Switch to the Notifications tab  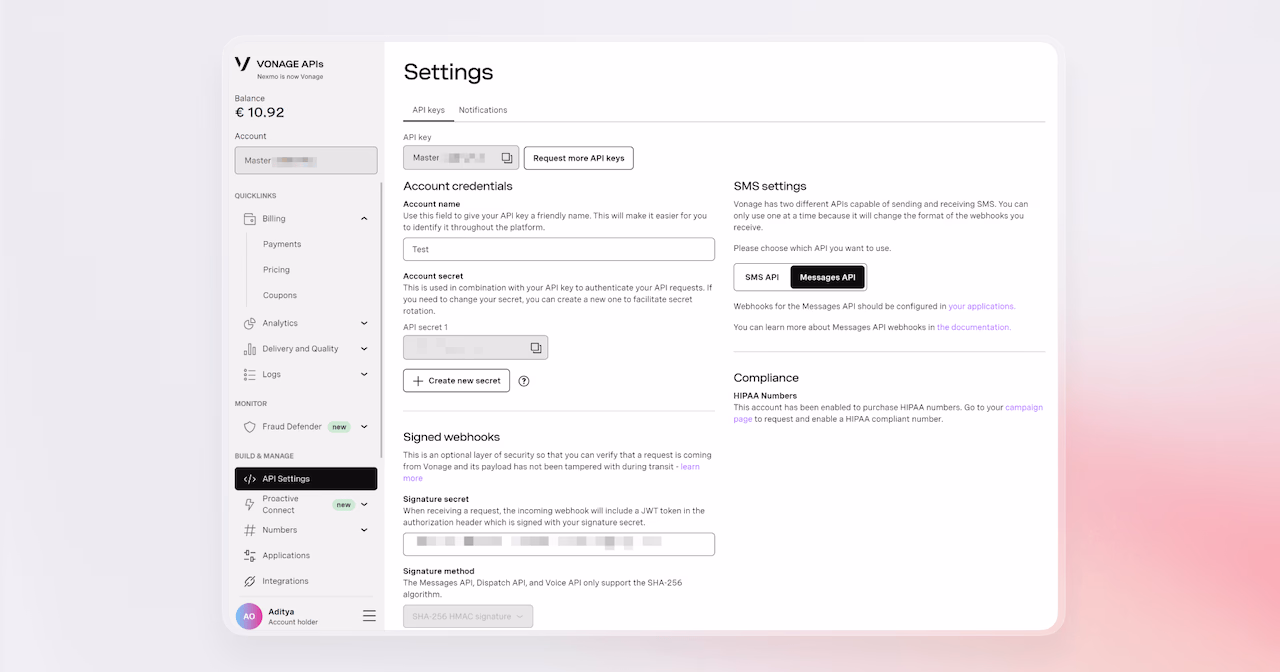click(x=483, y=110)
